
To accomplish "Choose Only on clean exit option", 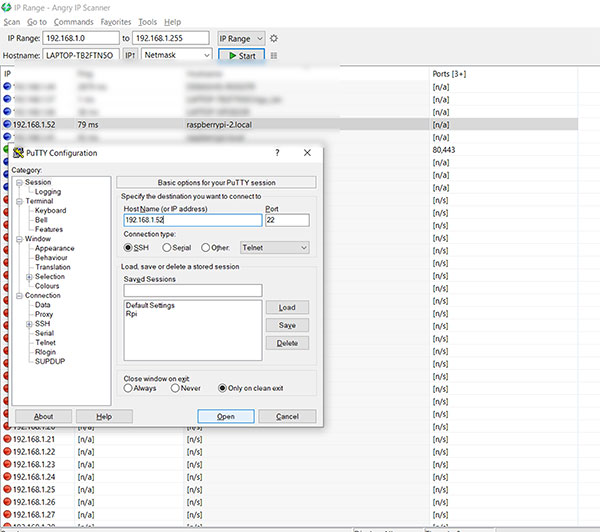I will 222,388.
